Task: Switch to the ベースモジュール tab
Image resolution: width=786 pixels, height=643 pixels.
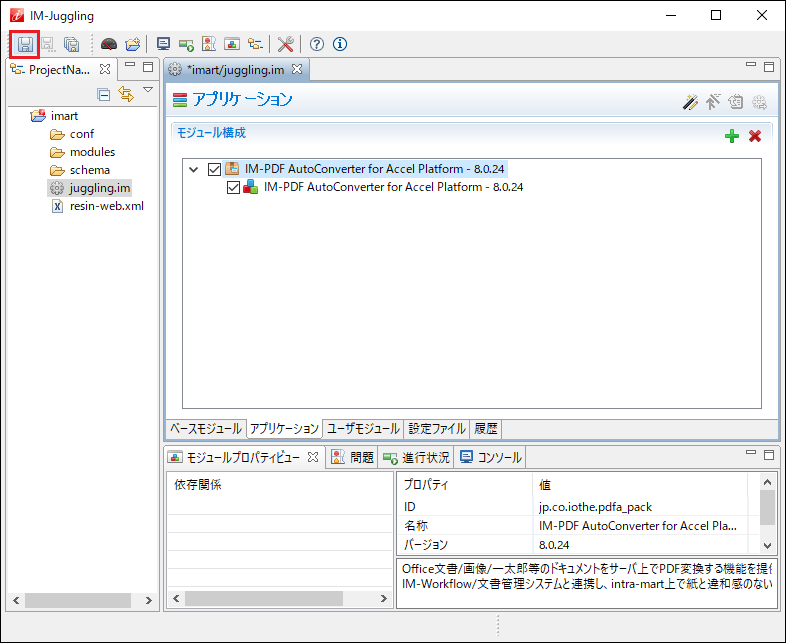Action: 205,428
